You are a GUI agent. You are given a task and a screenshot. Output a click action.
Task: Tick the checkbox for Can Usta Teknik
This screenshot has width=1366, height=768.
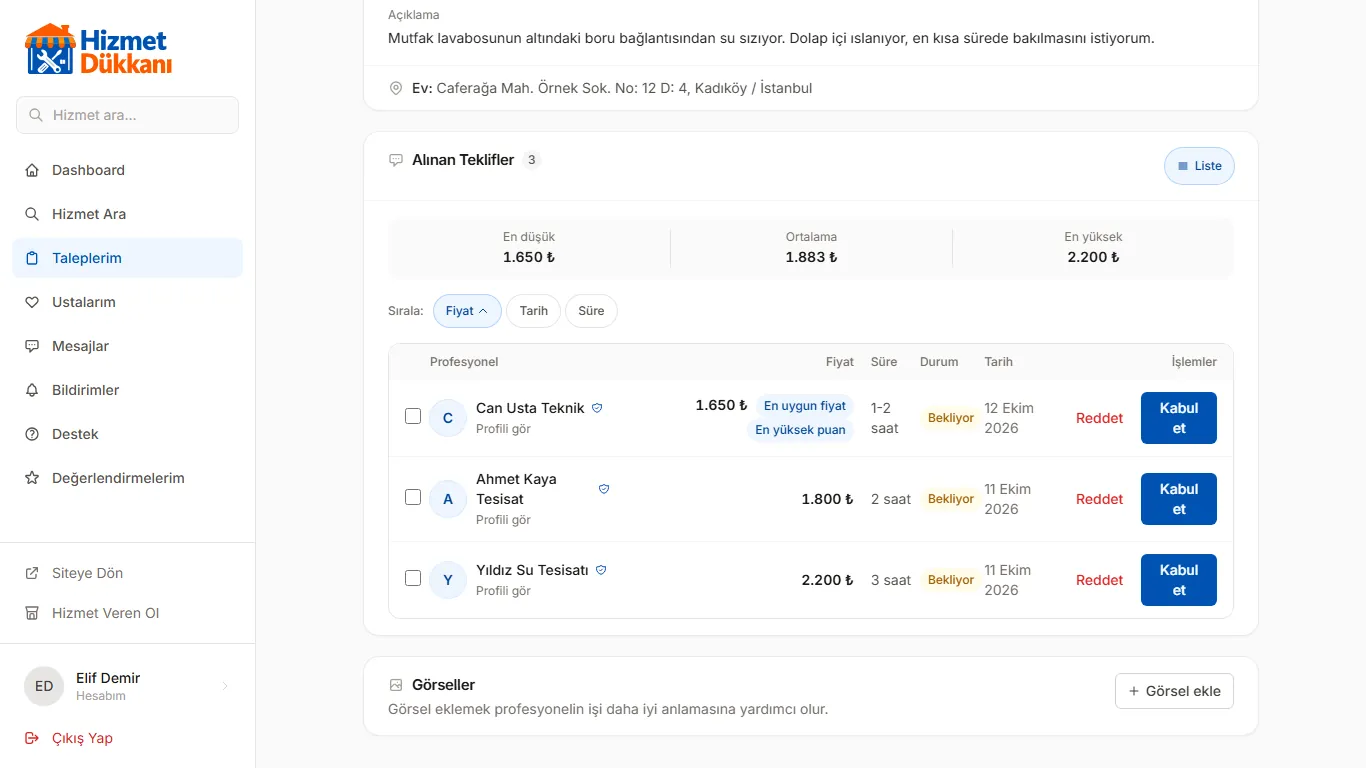[x=413, y=416]
